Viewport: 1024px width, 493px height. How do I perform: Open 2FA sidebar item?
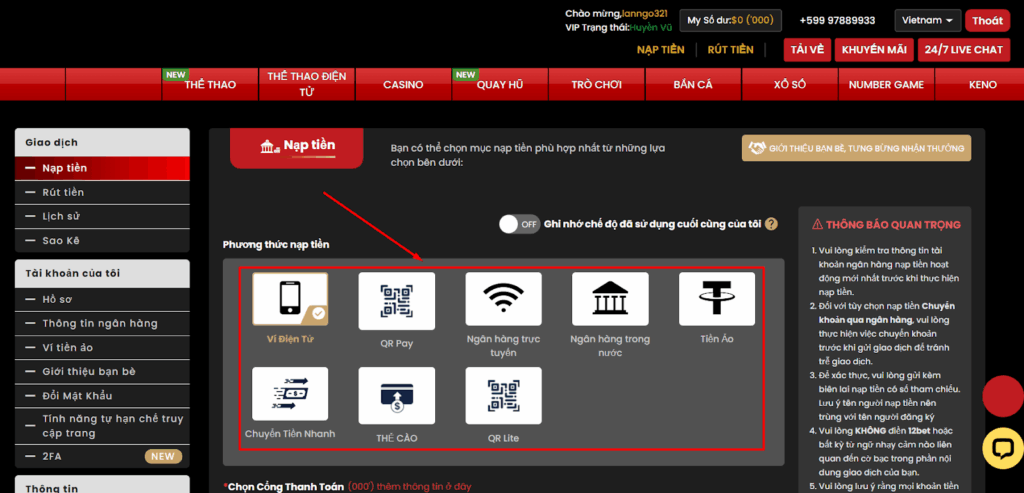(x=103, y=456)
